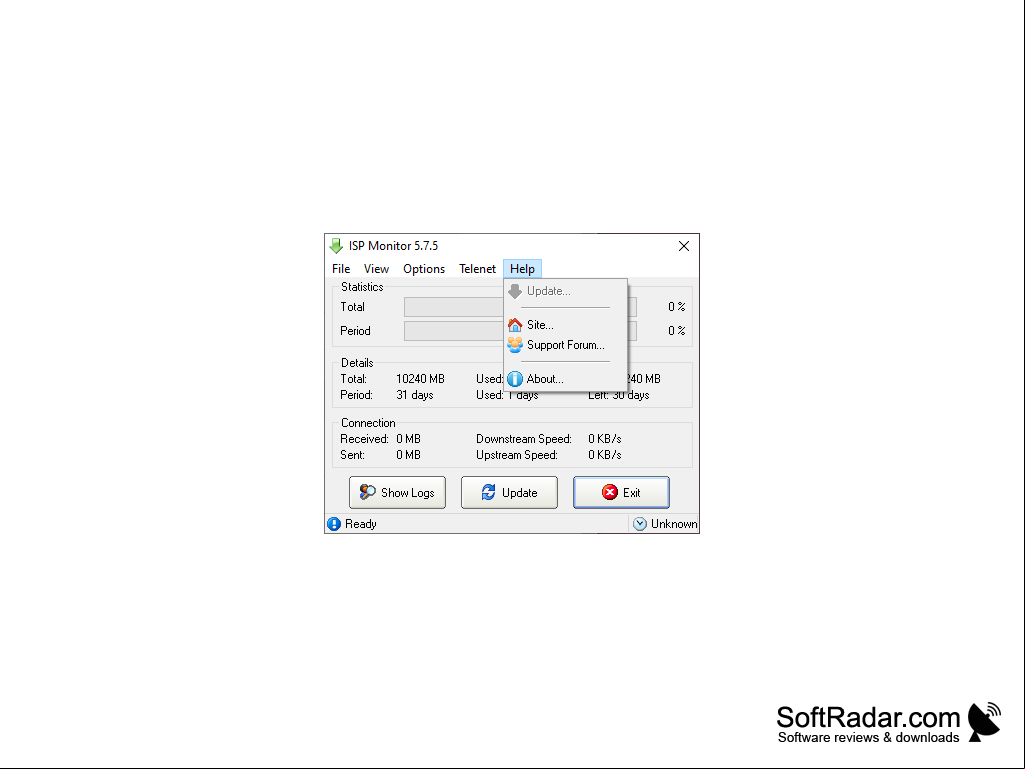
Task: Click the Unknown status dropdown icon
Action: (x=640, y=524)
